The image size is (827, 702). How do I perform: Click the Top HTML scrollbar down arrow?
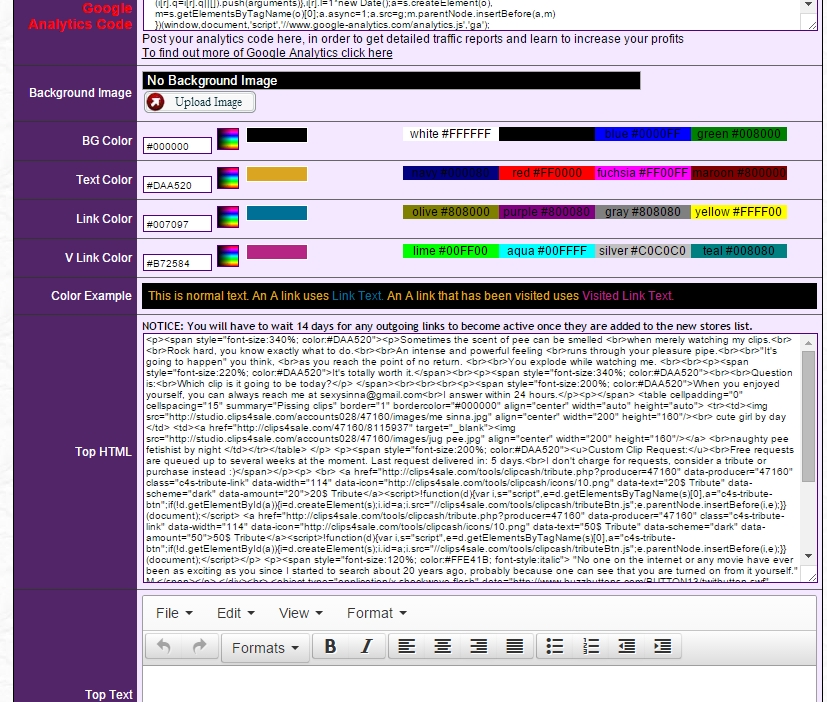[809, 556]
